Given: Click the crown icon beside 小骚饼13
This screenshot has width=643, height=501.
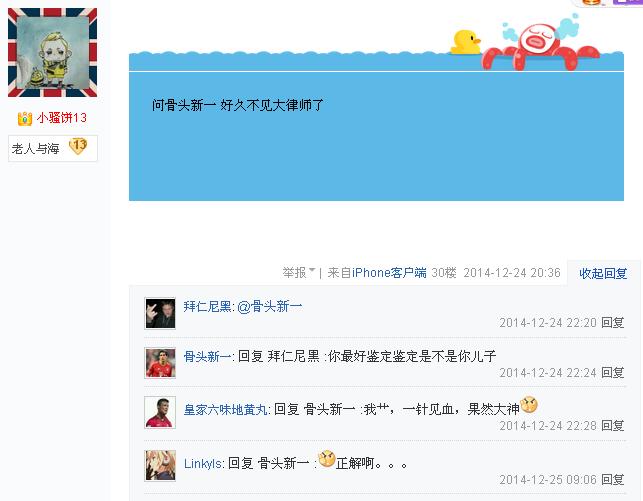Looking at the screenshot, I should (x=25, y=118).
